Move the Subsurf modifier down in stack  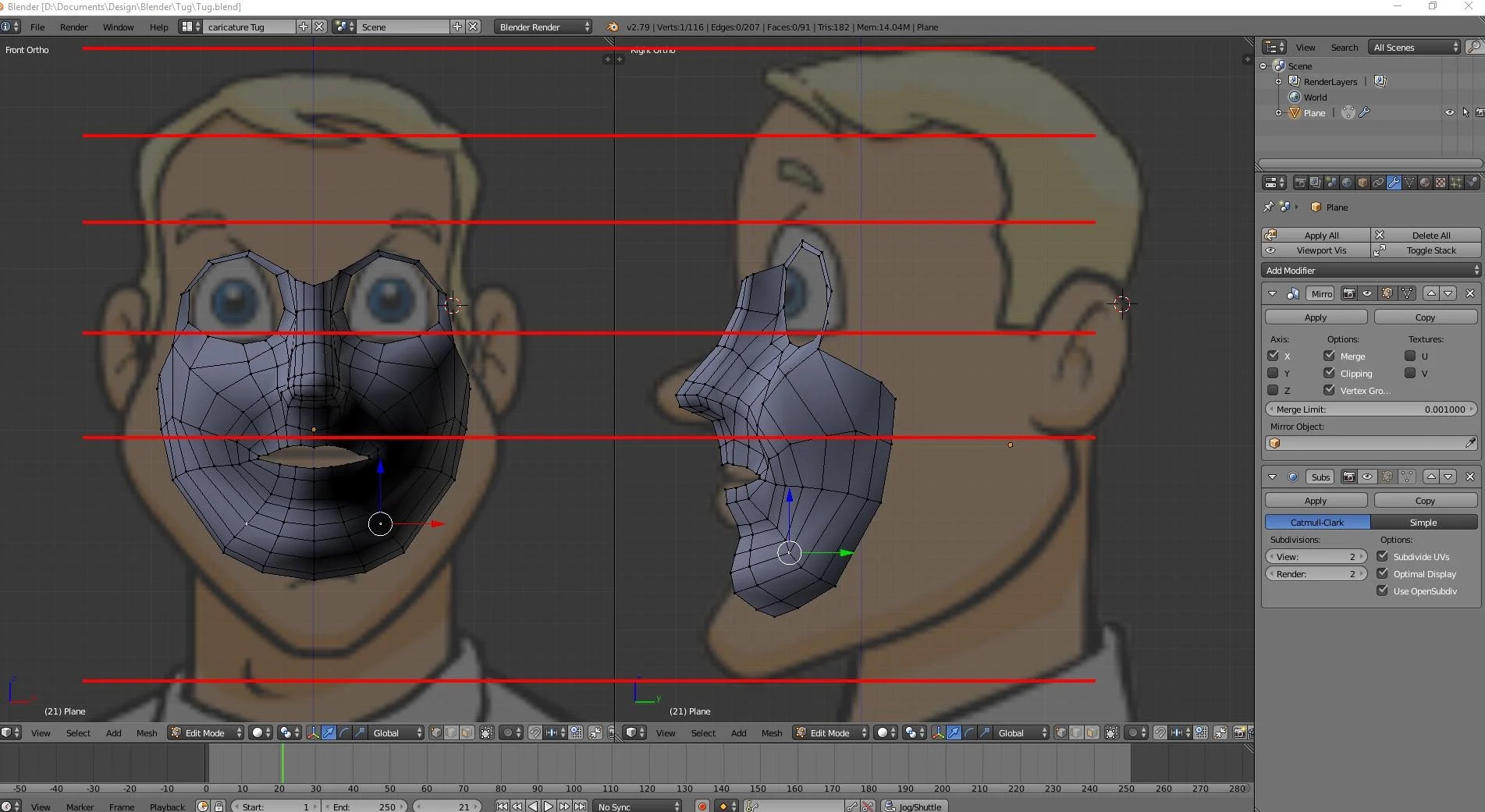click(x=1448, y=477)
